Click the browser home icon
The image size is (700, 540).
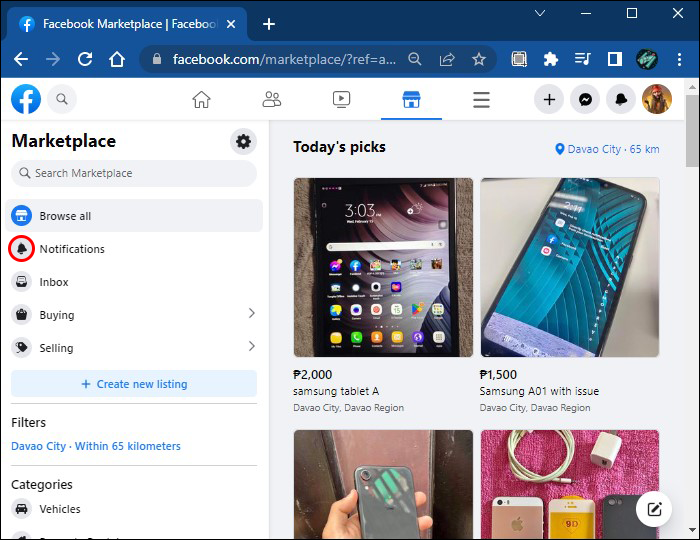pyautogui.click(x=117, y=59)
